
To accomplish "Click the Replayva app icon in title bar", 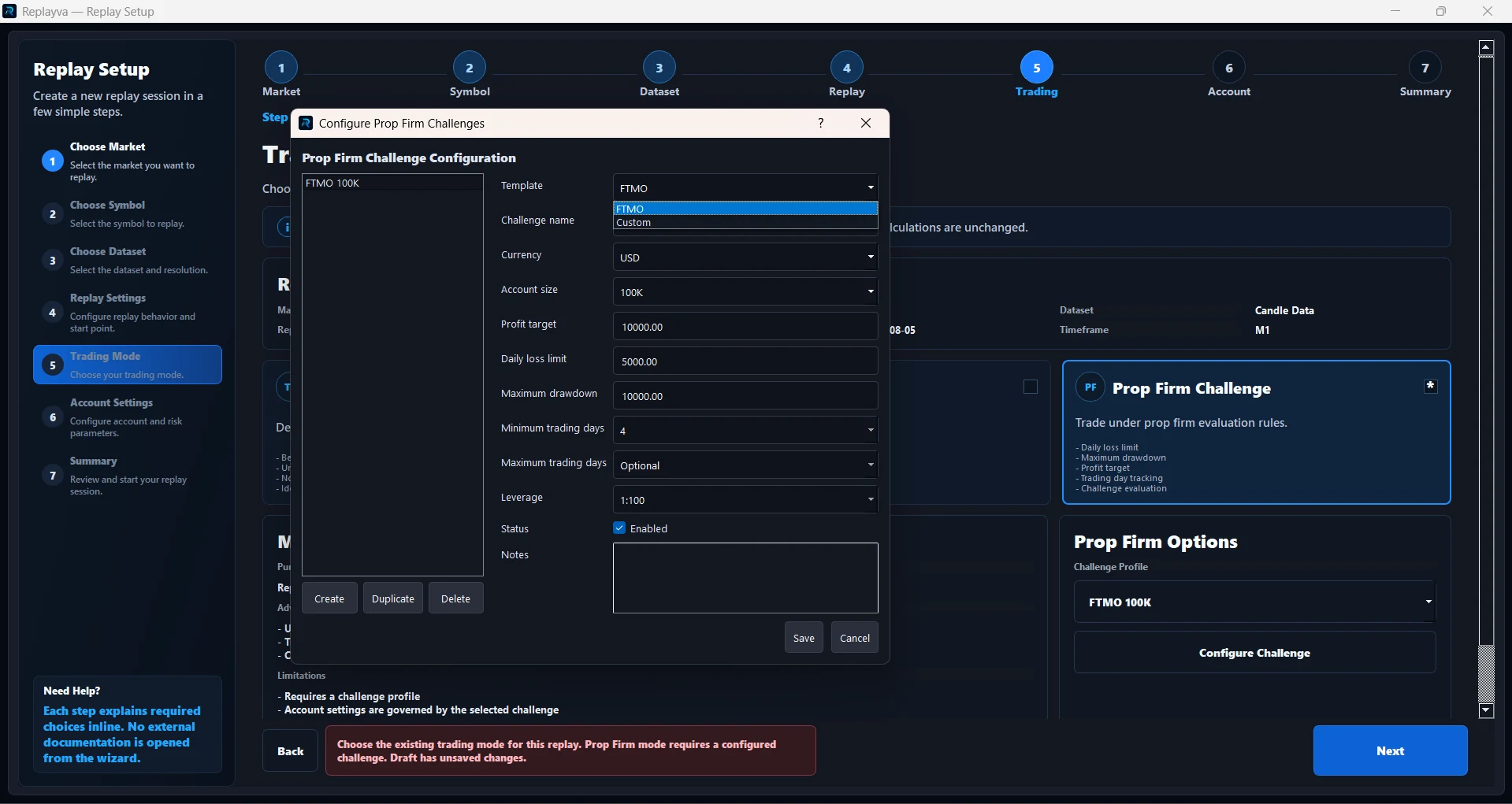I will click(x=9, y=11).
